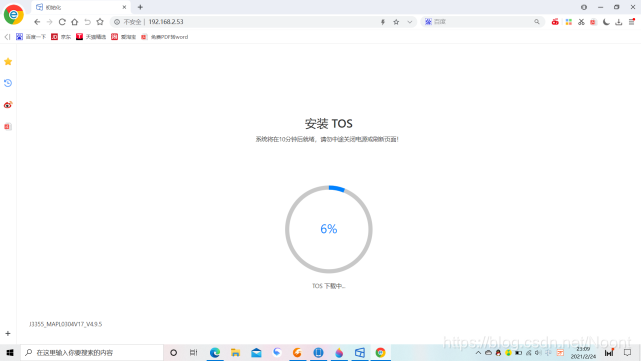Open sidebar red PDF icon

click(7, 127)
